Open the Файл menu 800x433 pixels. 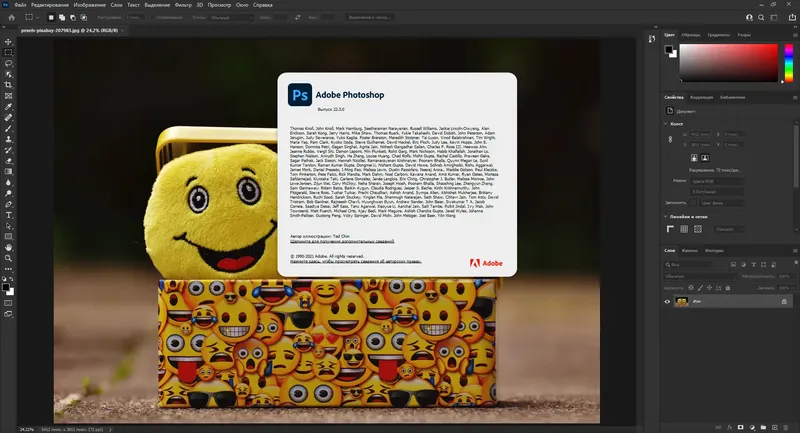point(20,5)
